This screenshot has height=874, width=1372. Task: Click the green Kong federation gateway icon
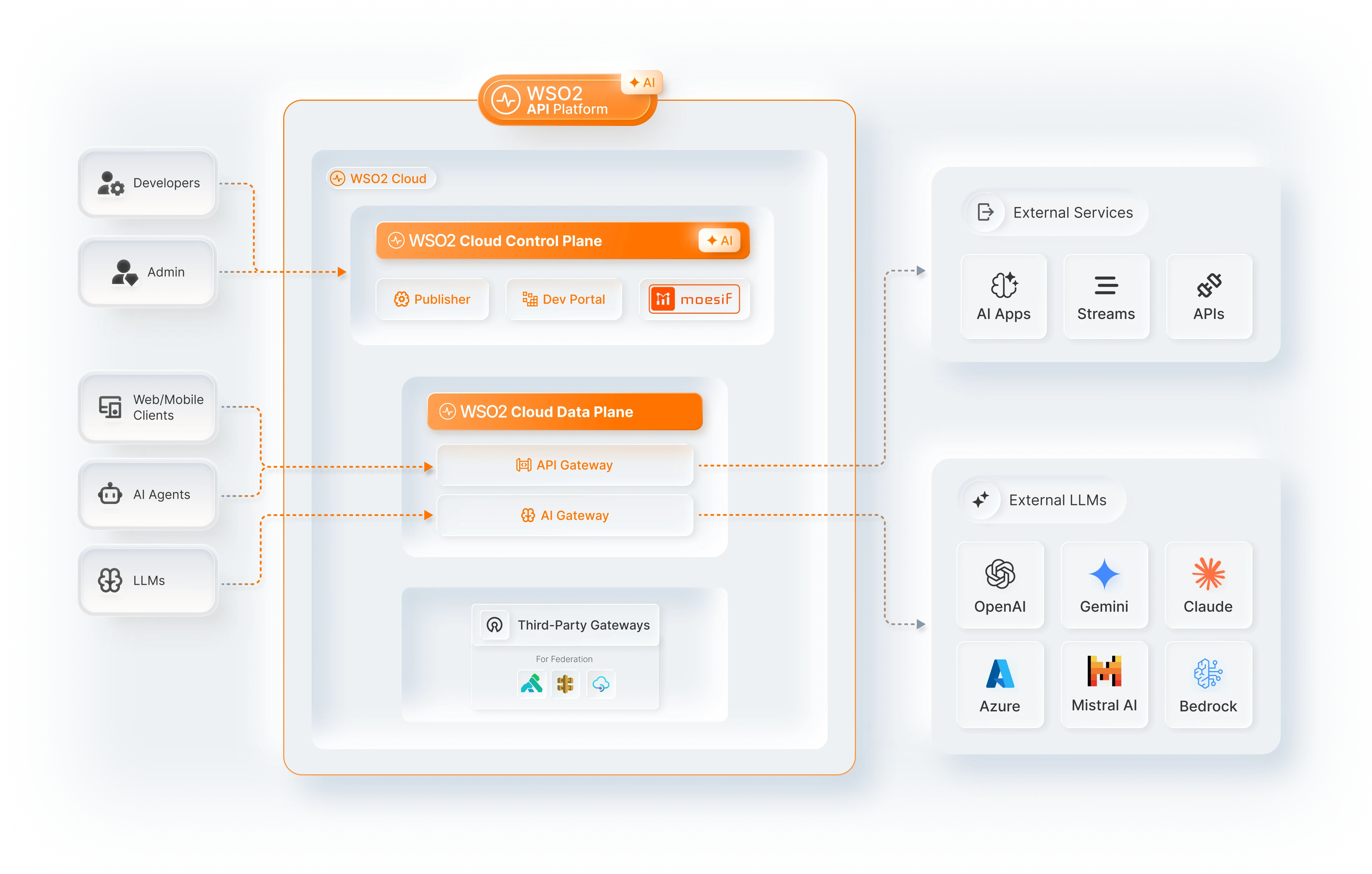tap(531, 684)
